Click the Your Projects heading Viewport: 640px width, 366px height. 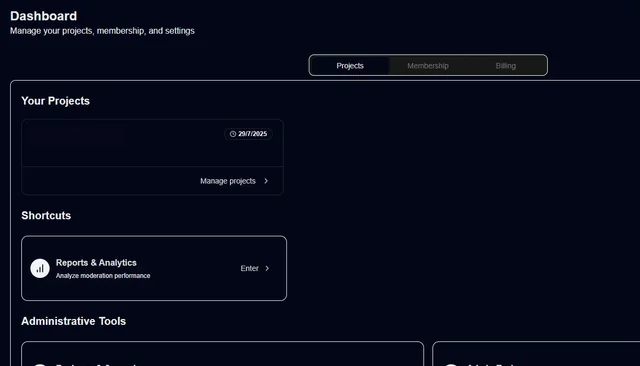tap(56, 101)
